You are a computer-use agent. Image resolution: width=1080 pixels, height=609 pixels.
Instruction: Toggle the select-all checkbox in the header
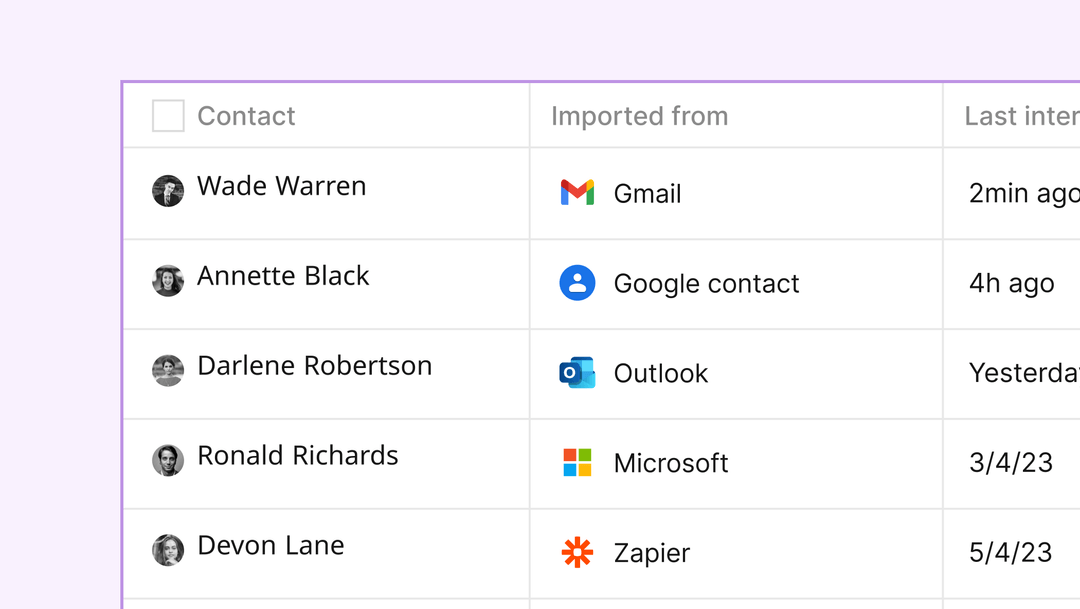[168, 115]
